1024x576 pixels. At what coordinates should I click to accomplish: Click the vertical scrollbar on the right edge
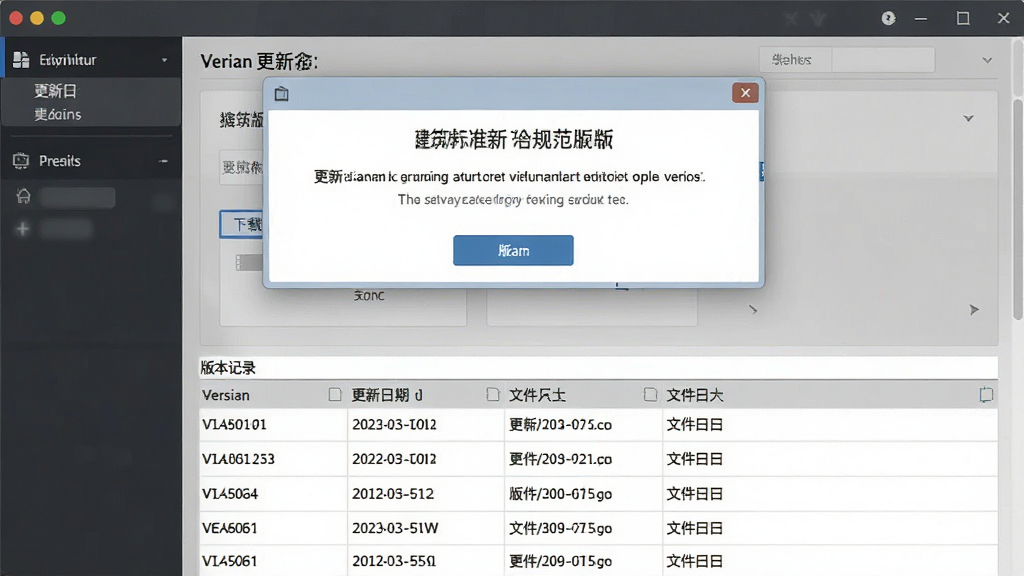pos(1017,209)
